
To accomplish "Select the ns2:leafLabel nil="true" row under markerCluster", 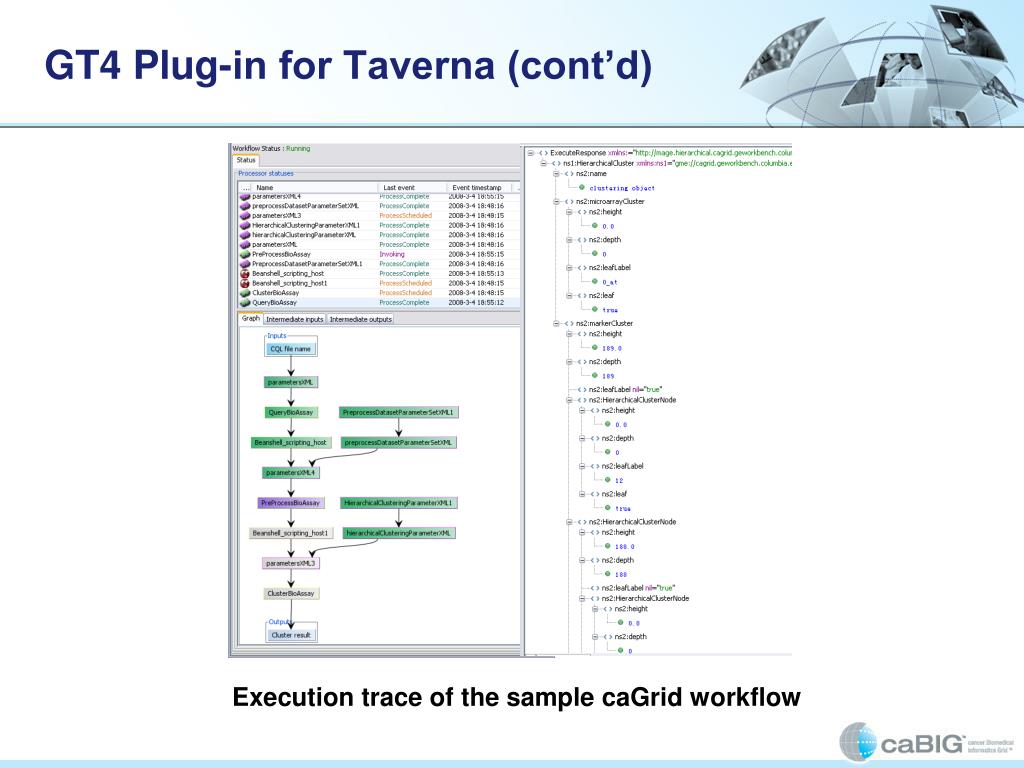I will (x=624, y=390).
